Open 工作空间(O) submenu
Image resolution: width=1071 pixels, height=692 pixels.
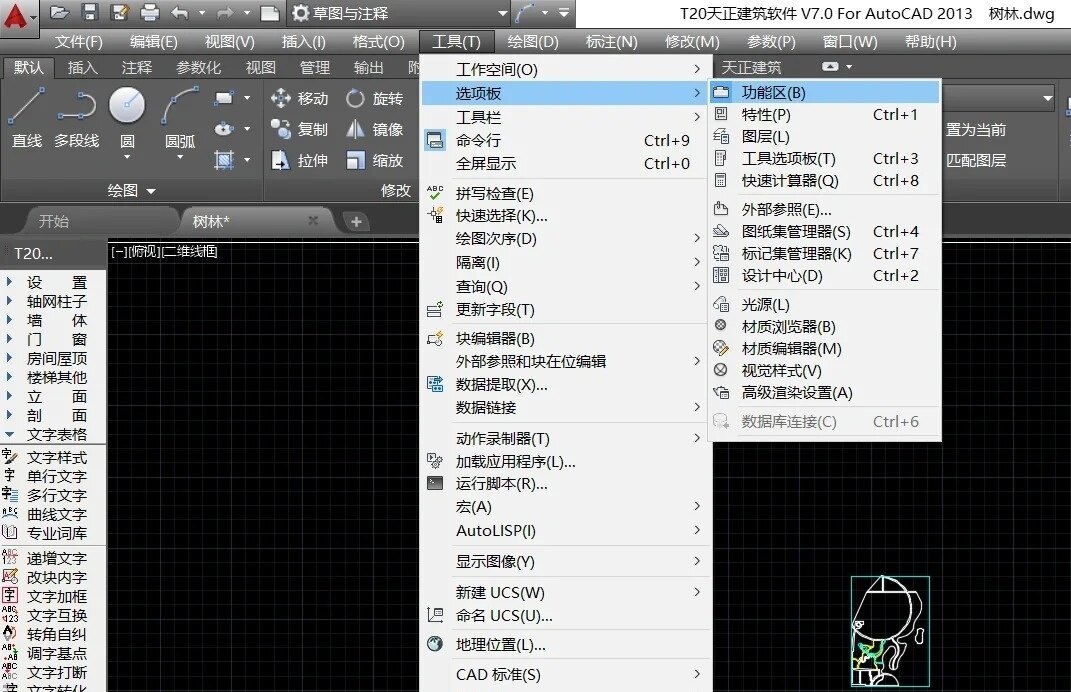566,69
